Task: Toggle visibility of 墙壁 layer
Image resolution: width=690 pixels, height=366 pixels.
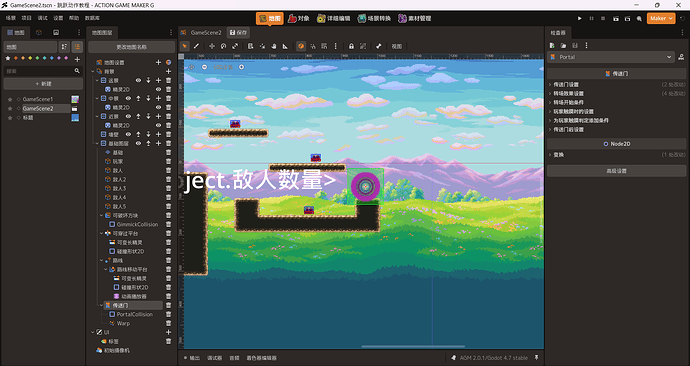Action: (x=128, y=134)
